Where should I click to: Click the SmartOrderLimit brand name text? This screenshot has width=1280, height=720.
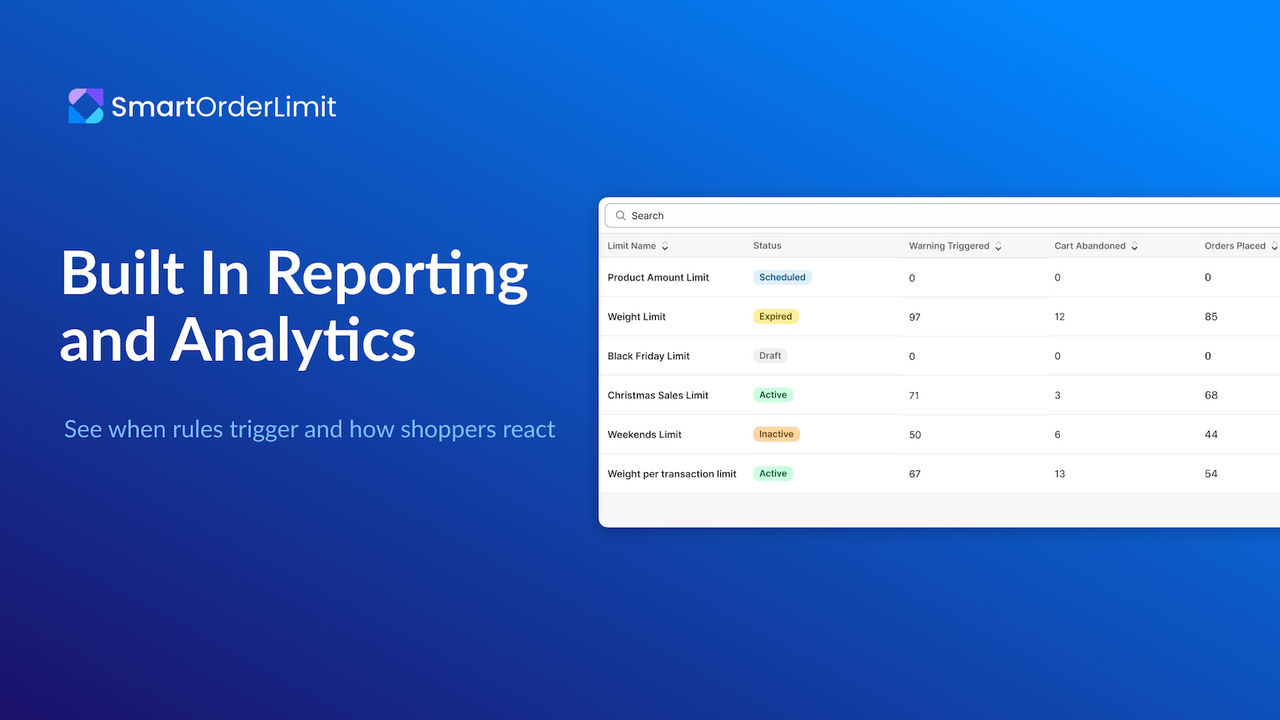point(224,106)
